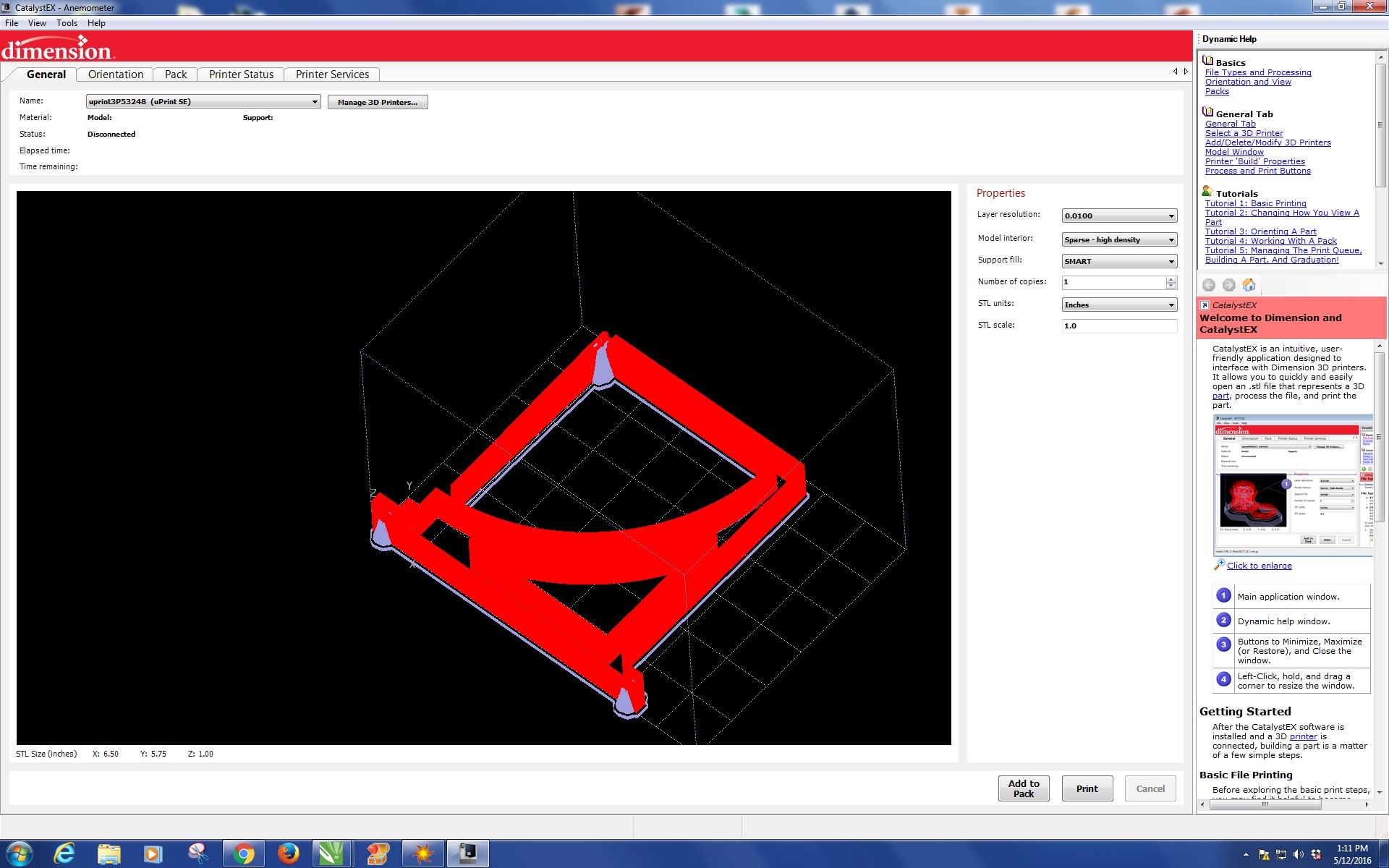Open Action Center flag in system tray
The height and width of the screenshot is (868, 1389).
(x=1264, y=855)
